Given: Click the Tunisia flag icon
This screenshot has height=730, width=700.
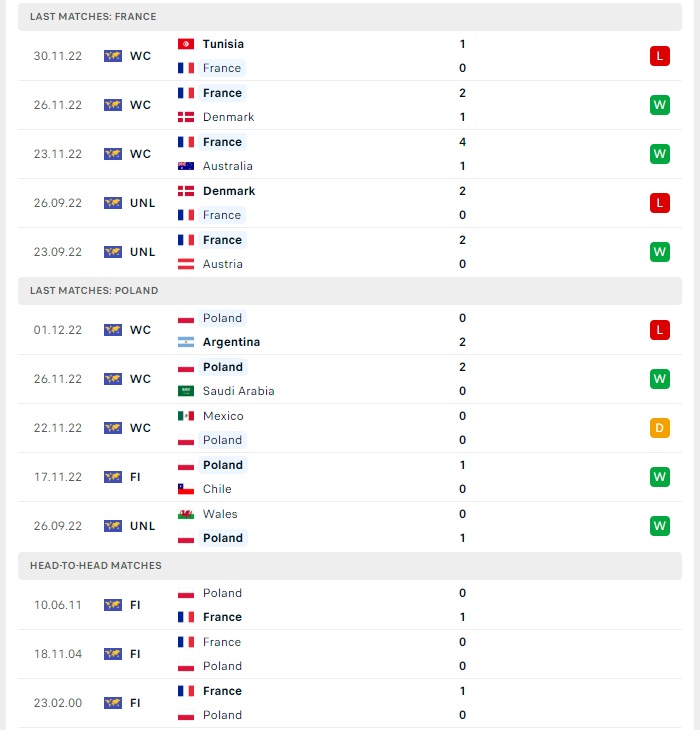Looking at the screenshot, I should pos(186,44).
